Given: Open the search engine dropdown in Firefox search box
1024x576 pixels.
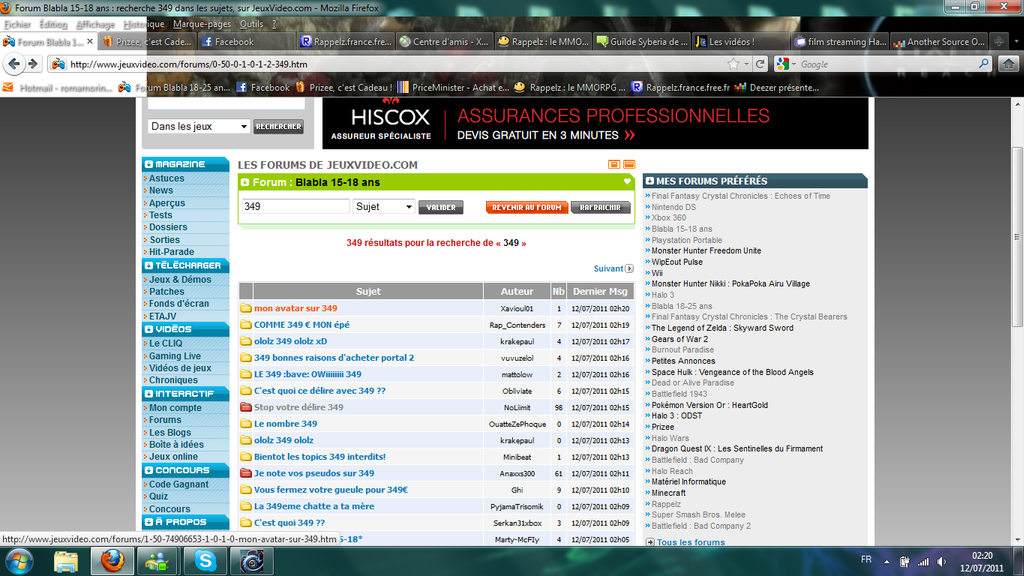Looking at the screenshot, I should point(787,64).
